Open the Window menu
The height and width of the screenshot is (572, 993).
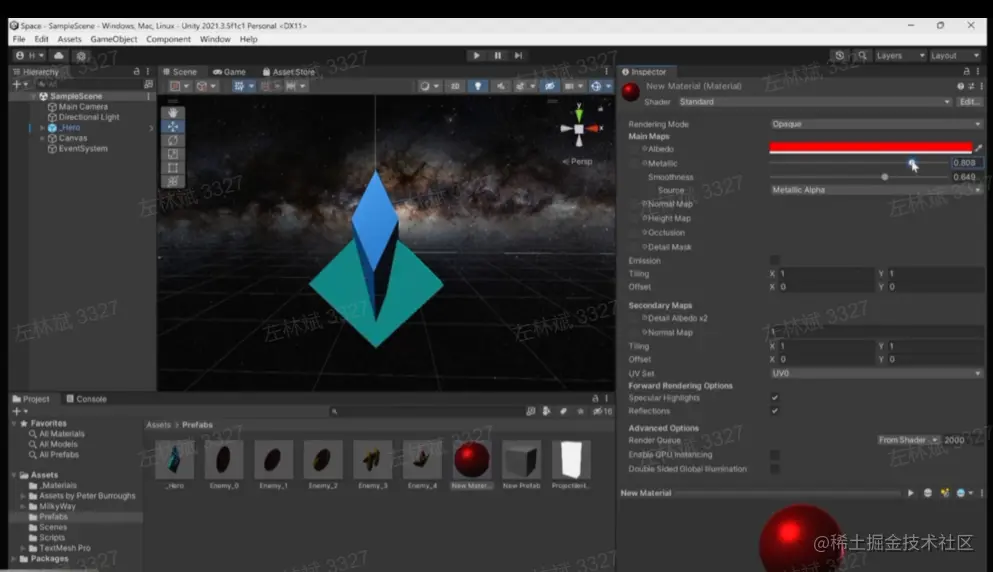(x=215, y=39)
